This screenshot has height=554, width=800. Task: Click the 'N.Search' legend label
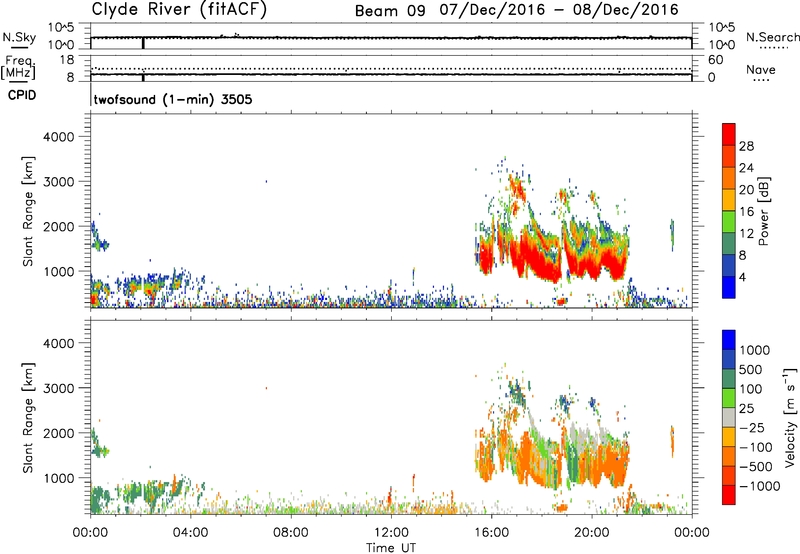tap(772, 37)
